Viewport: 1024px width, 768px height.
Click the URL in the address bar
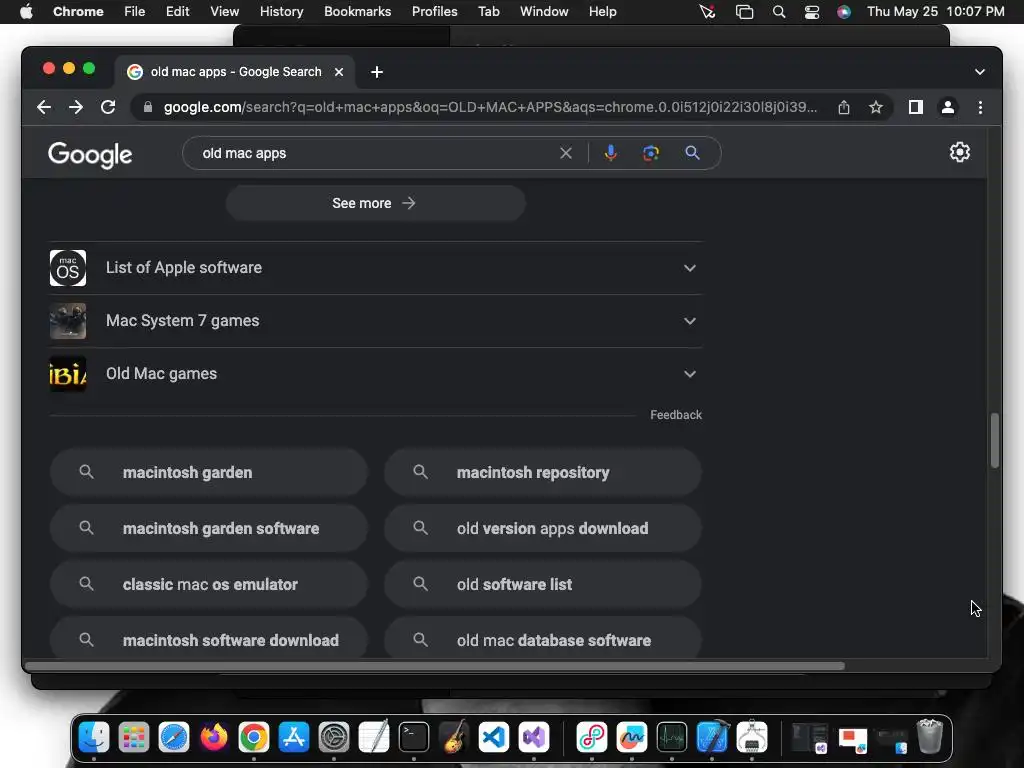pos(490,107)
